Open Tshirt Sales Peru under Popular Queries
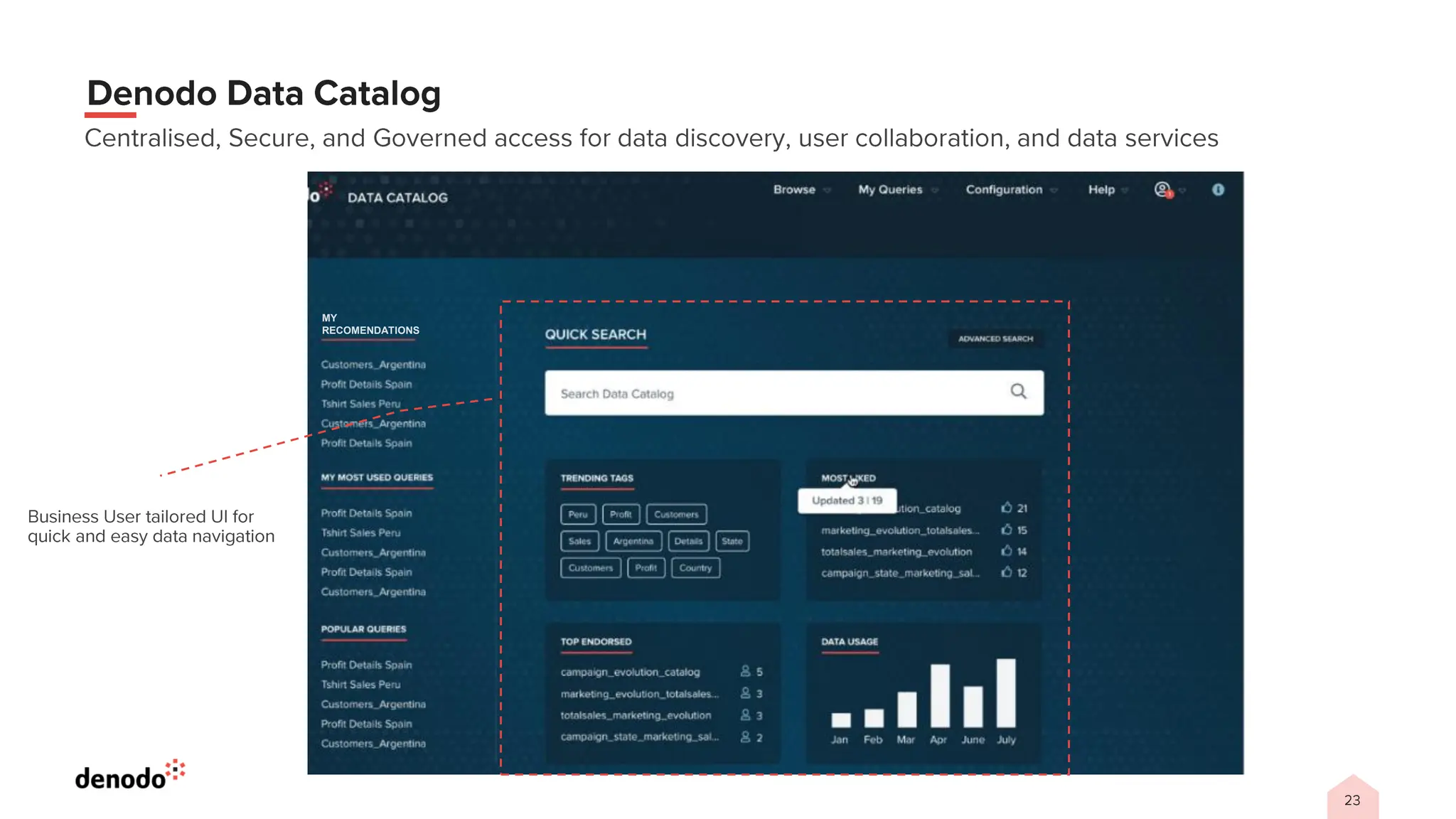 pyautogui.click(x=360, y=685)
